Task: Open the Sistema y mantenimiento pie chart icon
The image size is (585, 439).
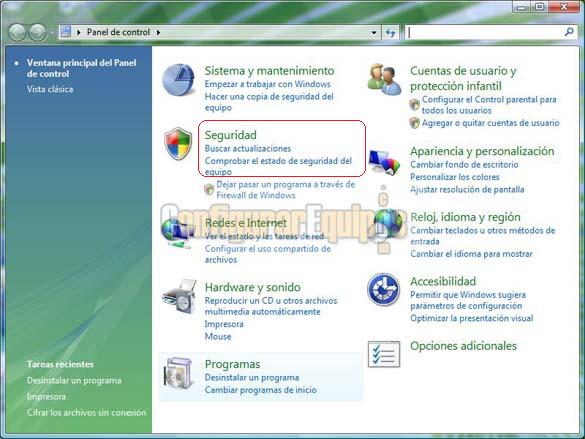Action: pyautogui.click(x=179, y=80)
